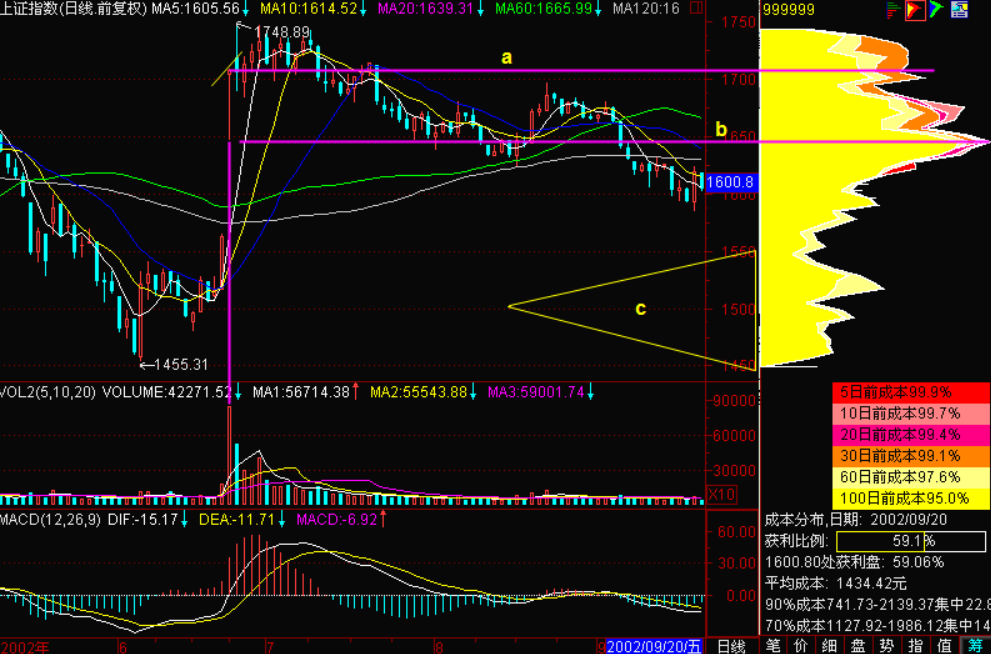Click the green-red bar cost distribution icon

894,11
